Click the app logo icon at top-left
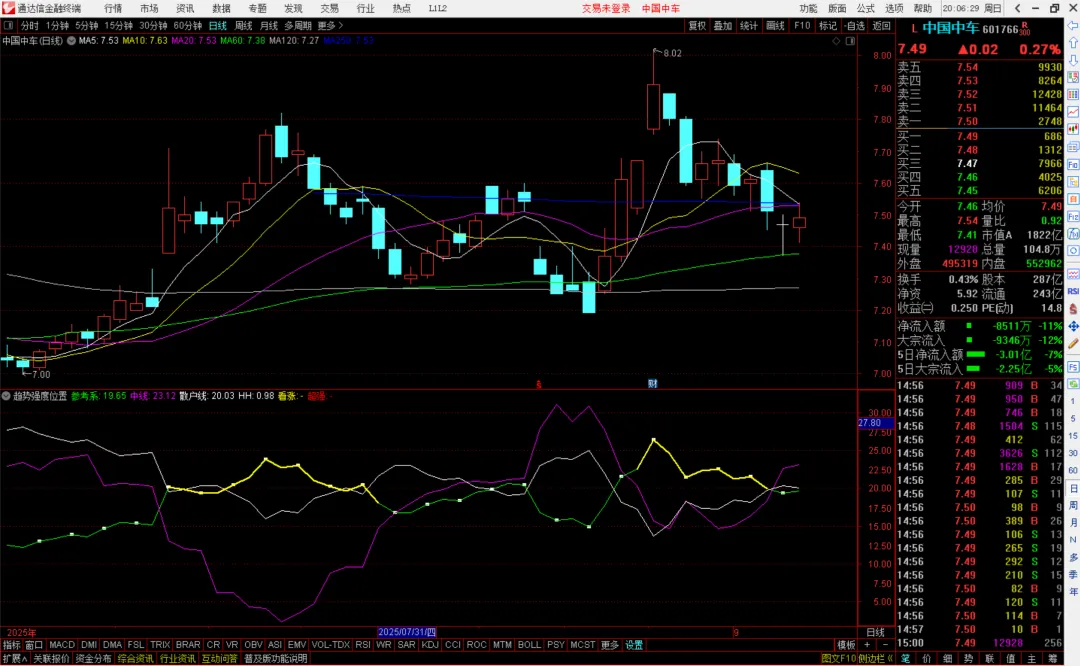 tap(8, 8)
